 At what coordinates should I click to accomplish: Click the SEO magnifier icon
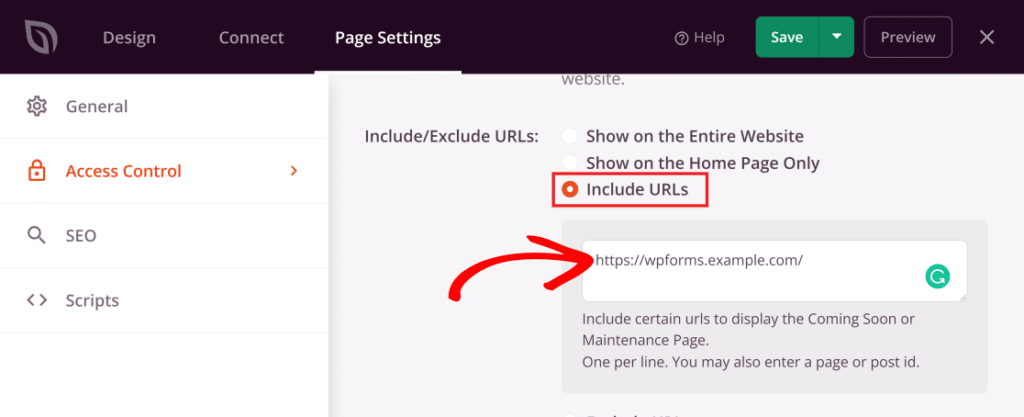point(37,236)
